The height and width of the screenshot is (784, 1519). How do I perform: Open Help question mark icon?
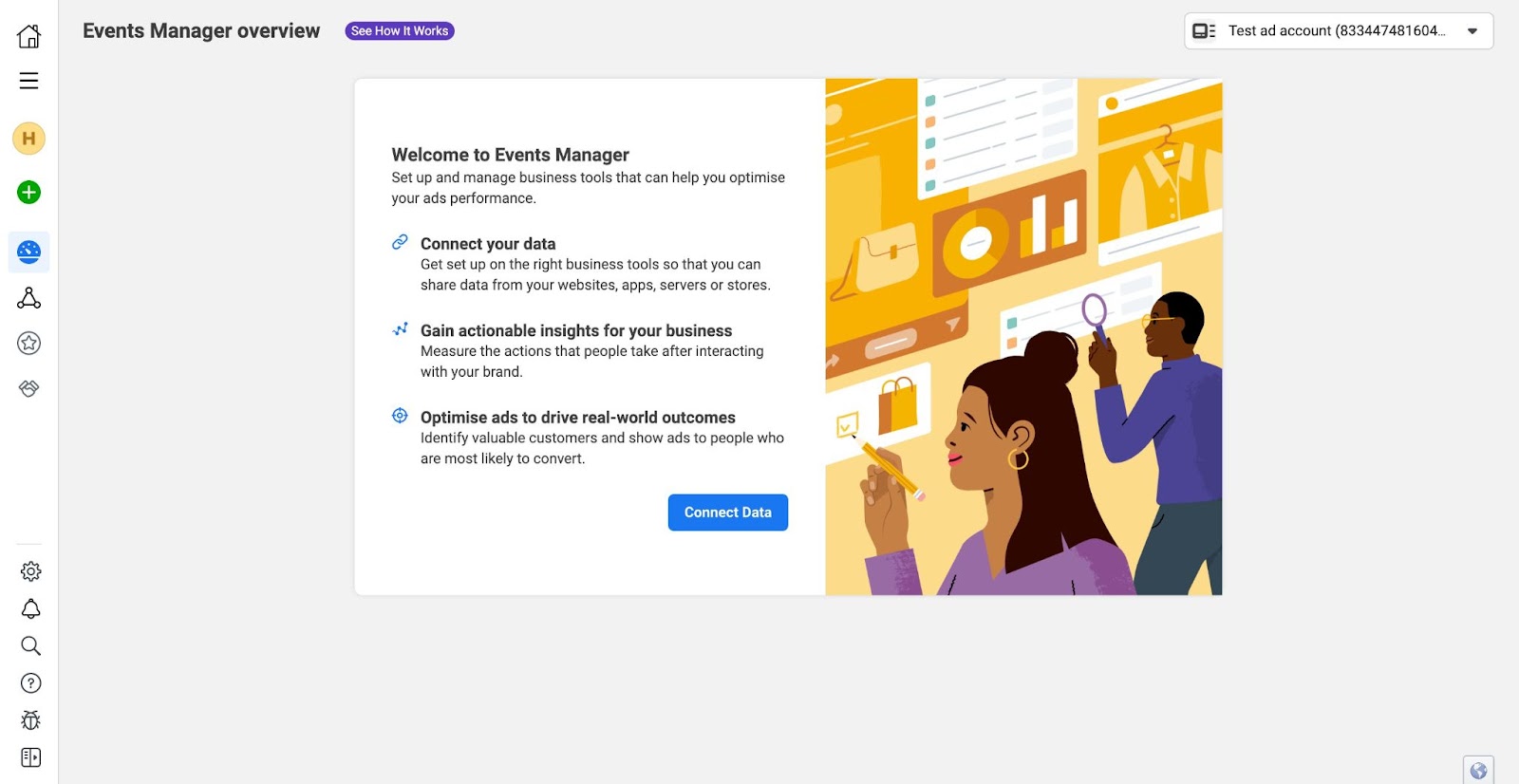pos(31,683)
